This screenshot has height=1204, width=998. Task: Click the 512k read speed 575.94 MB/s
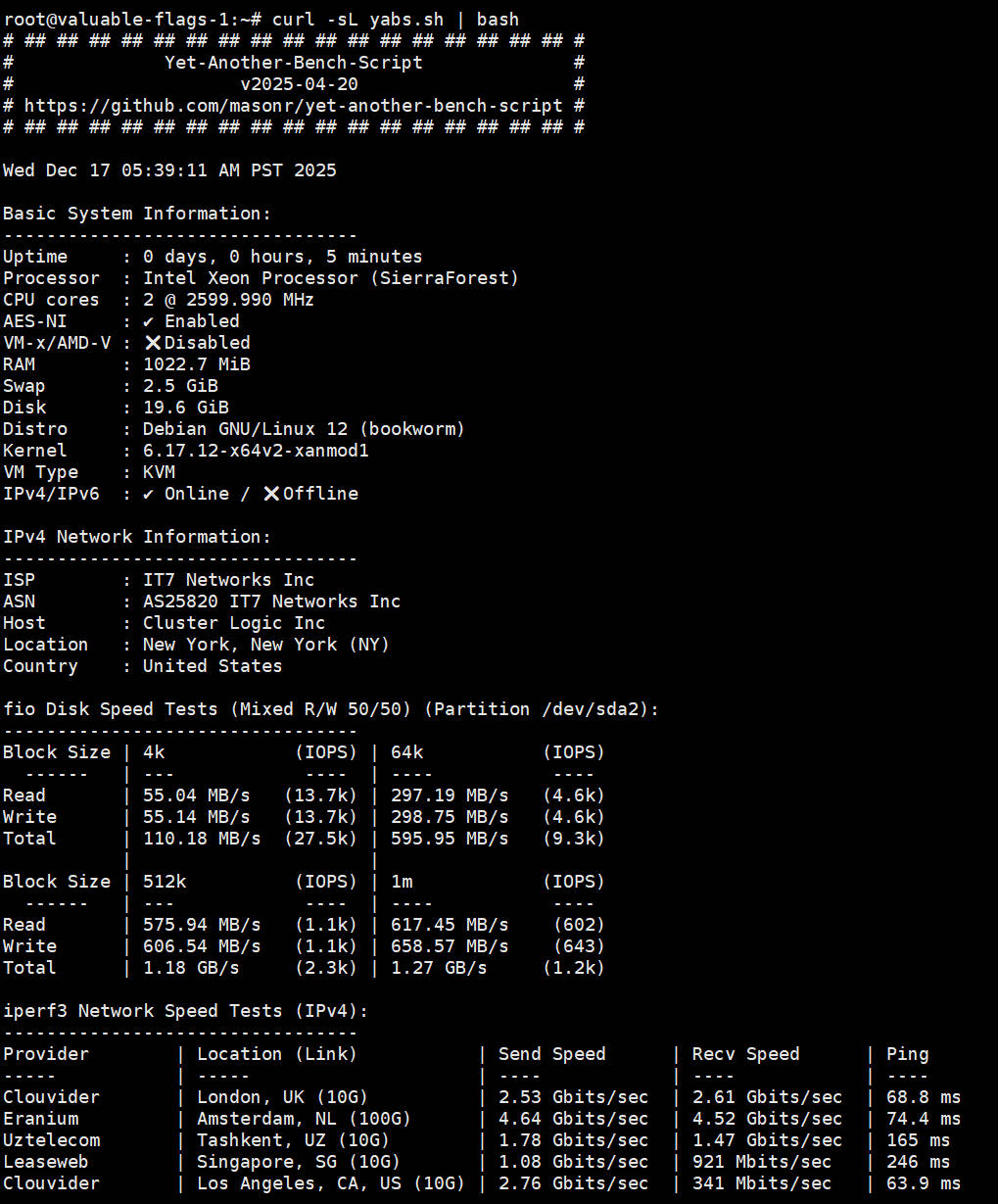(x=202, y=925)
